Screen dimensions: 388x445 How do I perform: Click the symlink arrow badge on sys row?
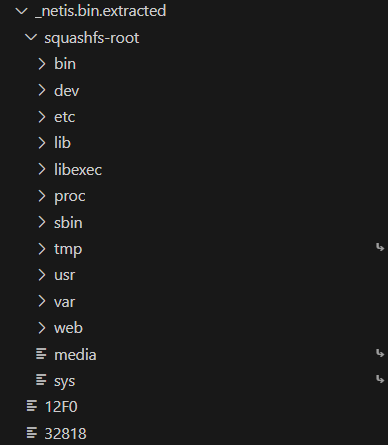tap(380, 379)
